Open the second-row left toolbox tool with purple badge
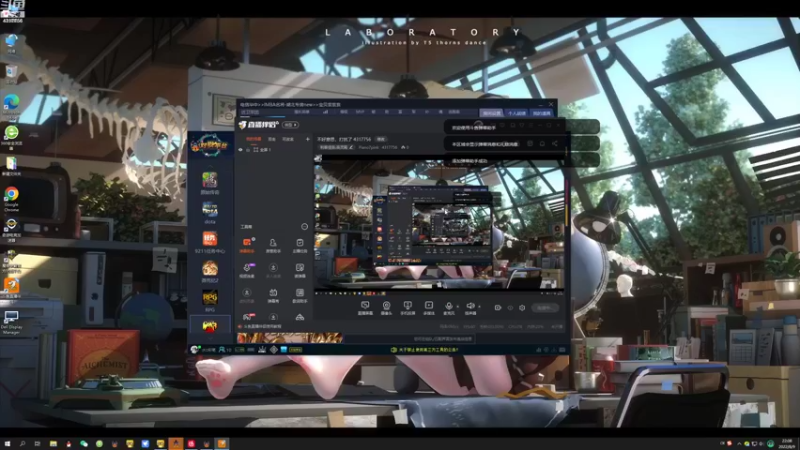800x450 pixels. click(247, 270)
